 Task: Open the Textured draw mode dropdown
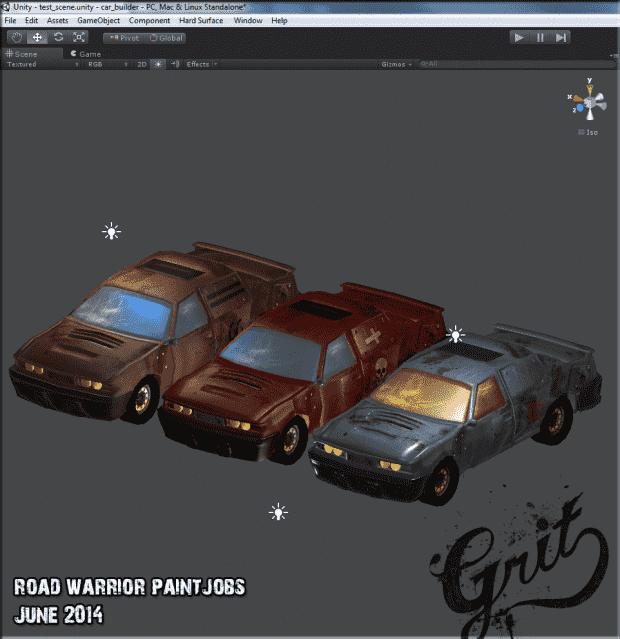40,64
